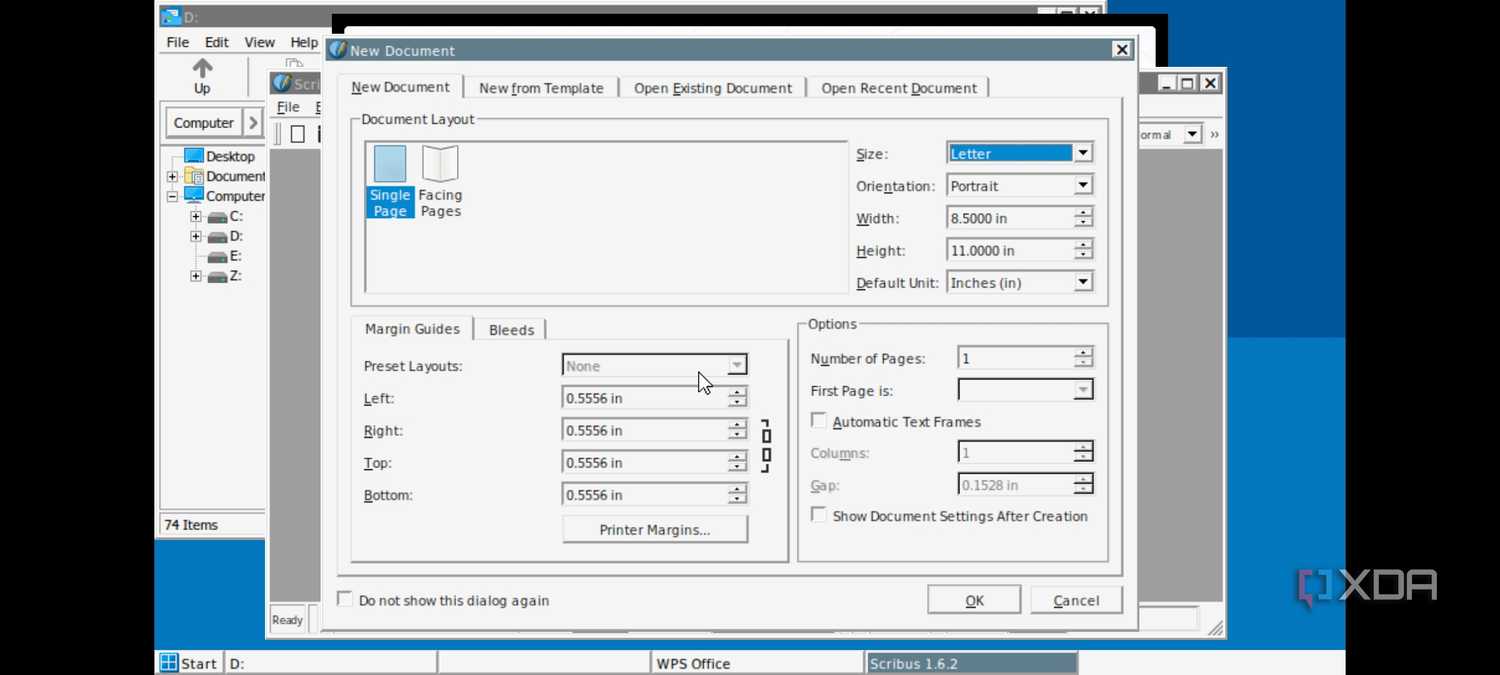
Task: Open View menu in file manager
Action: click(259, 42)
